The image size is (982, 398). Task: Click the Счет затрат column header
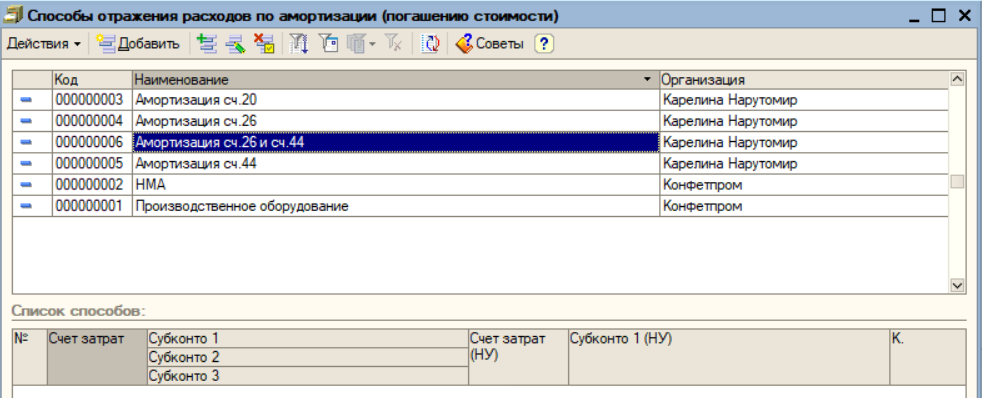[x=97, y=357]
